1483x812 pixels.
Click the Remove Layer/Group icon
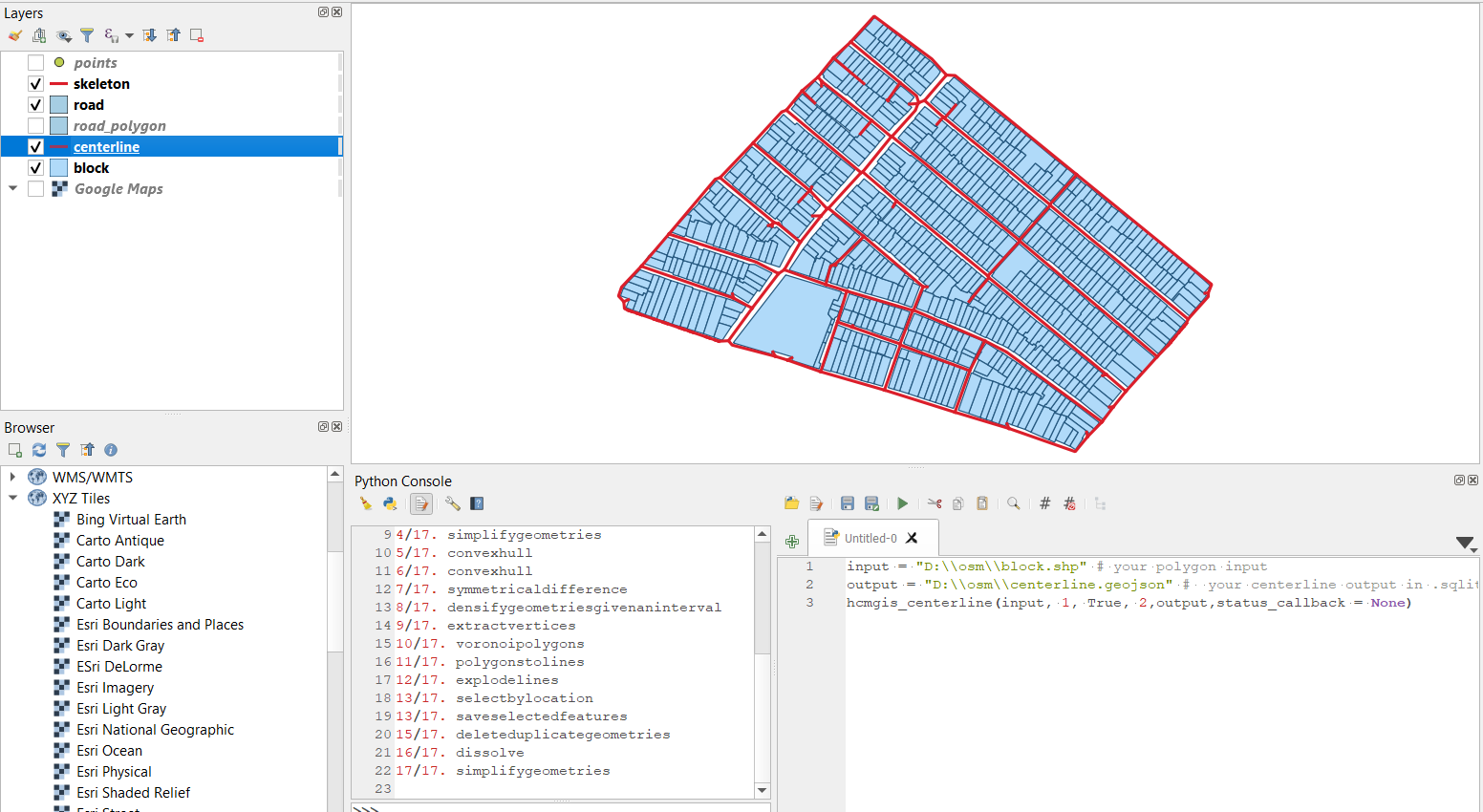click(x=197, y=35)
